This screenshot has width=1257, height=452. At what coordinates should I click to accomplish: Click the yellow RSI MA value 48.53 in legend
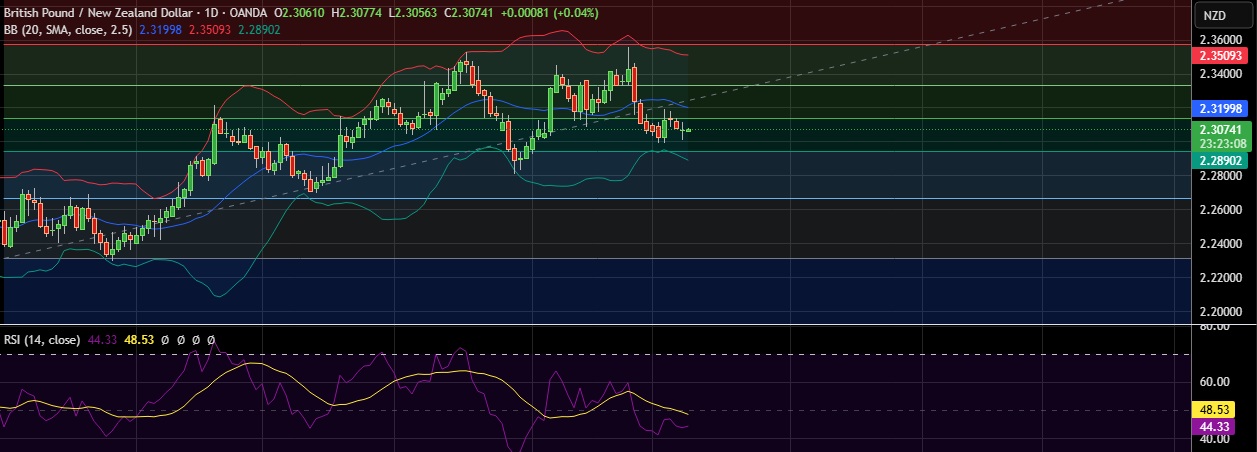click(x=137, y=340)
